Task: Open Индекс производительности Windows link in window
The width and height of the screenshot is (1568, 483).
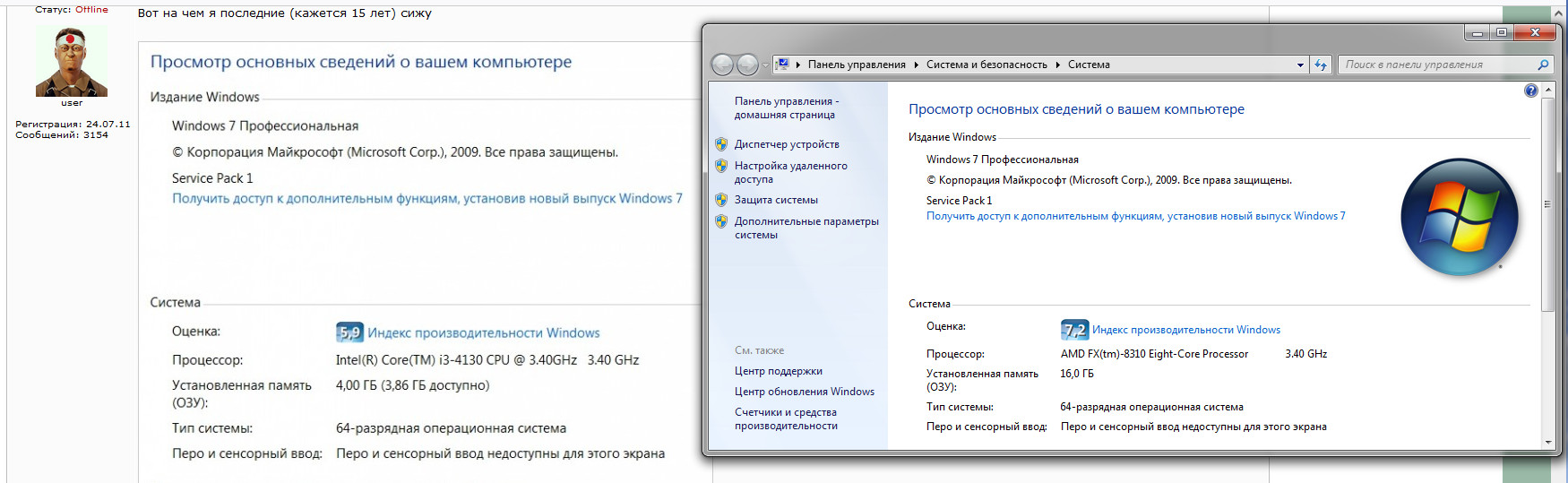Action: [x=1186, y=330]
